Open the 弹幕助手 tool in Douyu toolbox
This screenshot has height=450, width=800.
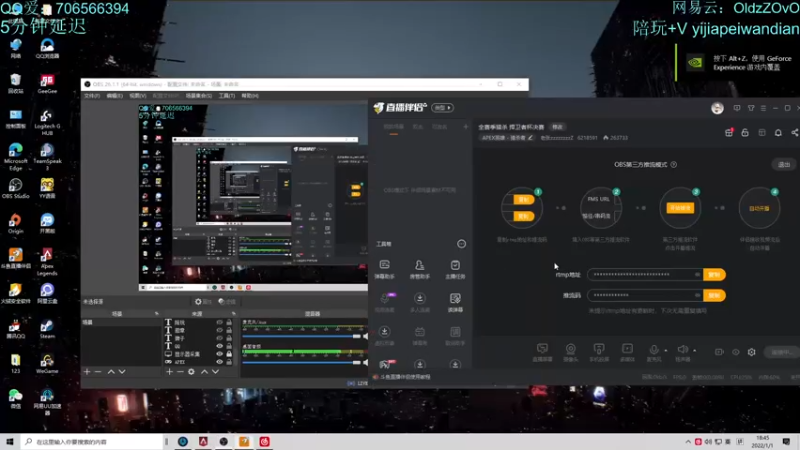coord(385,269)
